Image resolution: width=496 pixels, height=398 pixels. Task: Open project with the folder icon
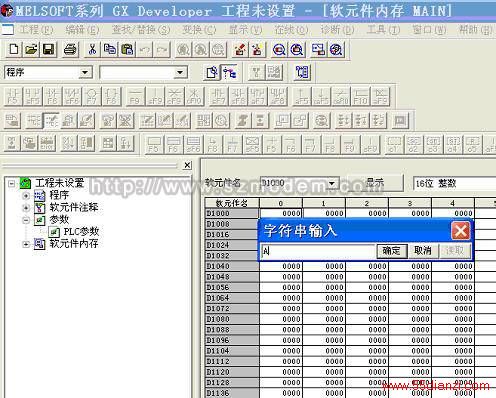(31, 50)
